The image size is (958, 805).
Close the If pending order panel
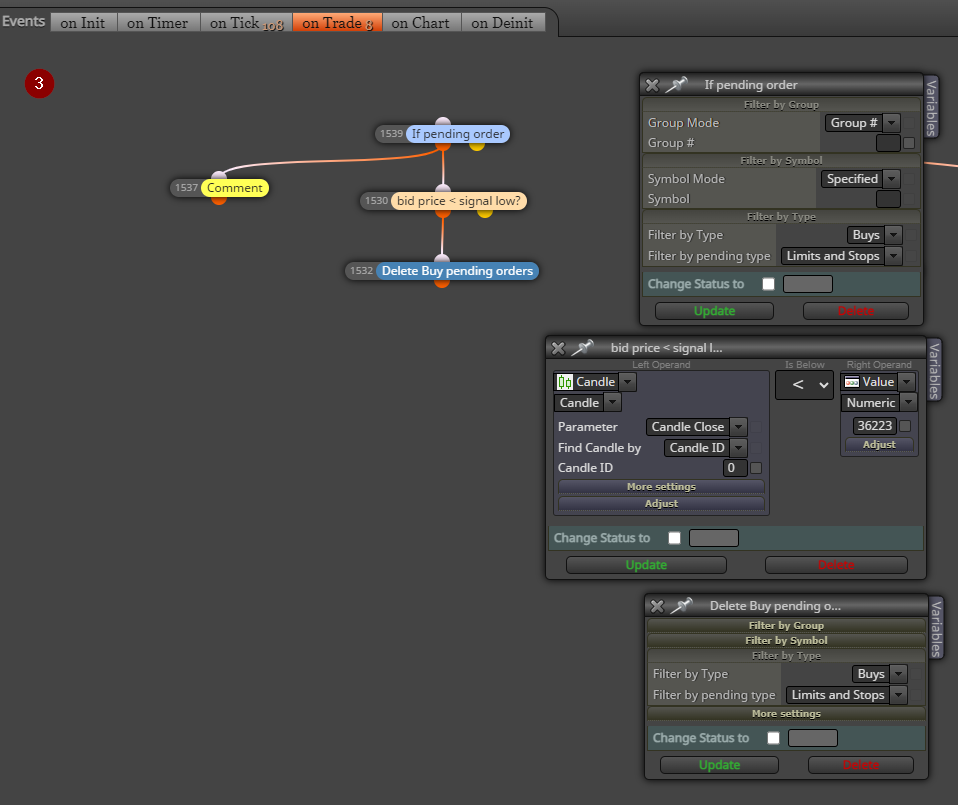(652, 85)
